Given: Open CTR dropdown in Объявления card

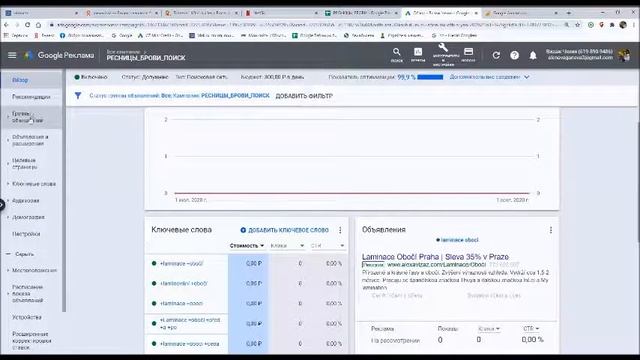Looking at the screenshot, I should (x=531, y=329).
